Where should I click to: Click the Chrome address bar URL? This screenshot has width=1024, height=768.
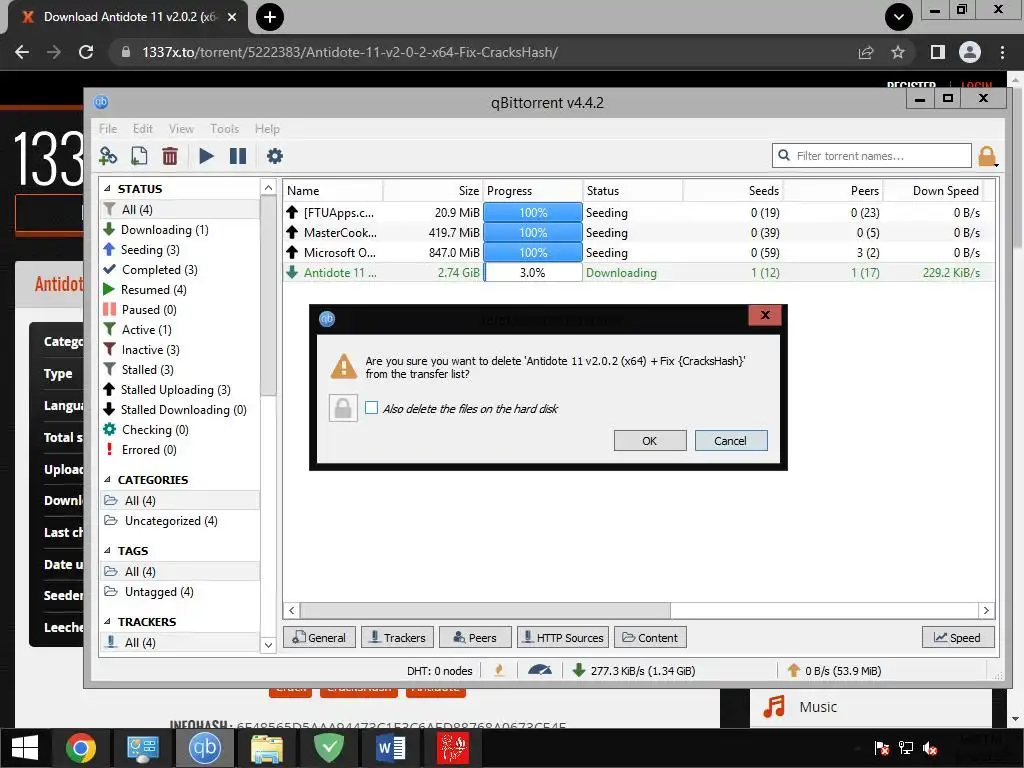coord(350,52)
